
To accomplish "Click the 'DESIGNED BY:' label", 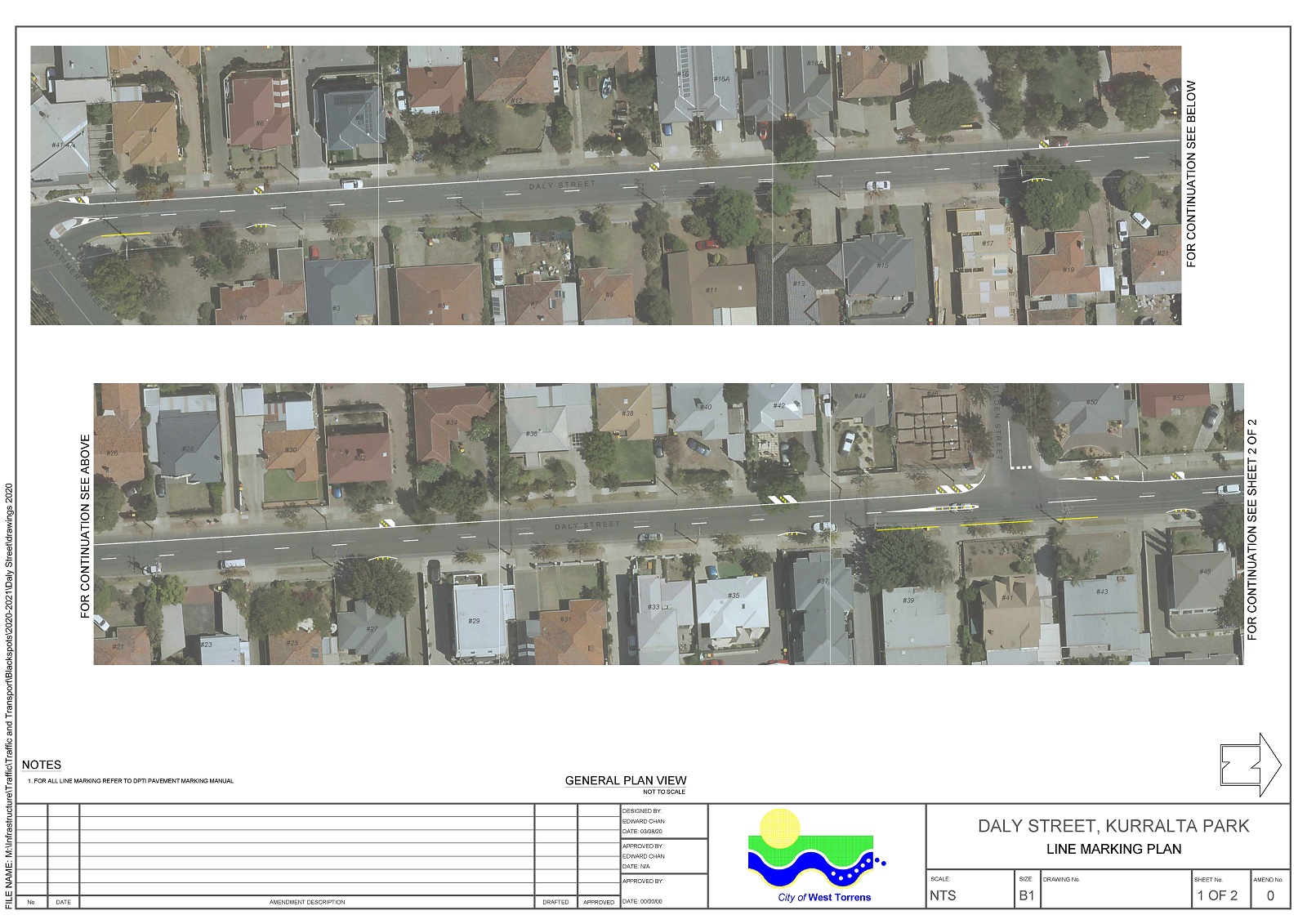I will (x=642, y=811).
